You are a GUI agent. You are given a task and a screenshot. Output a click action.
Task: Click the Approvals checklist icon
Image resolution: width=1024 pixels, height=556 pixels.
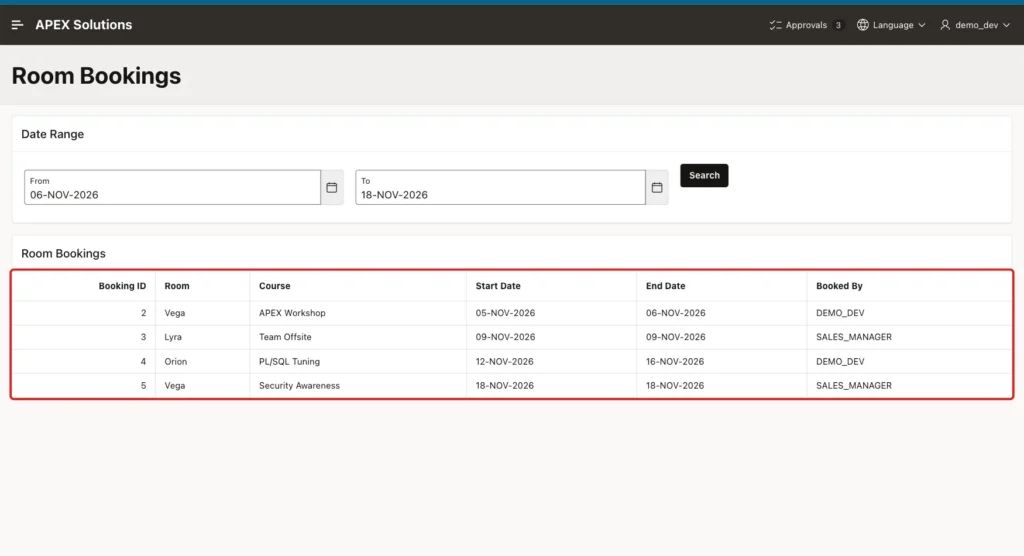pos(775,25)
